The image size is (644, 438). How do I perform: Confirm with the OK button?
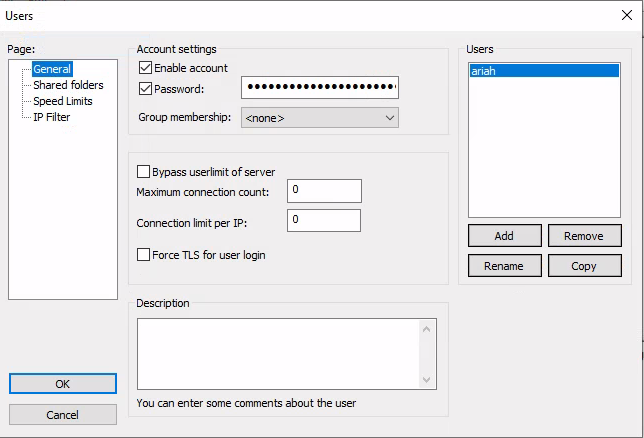point(63,383)
